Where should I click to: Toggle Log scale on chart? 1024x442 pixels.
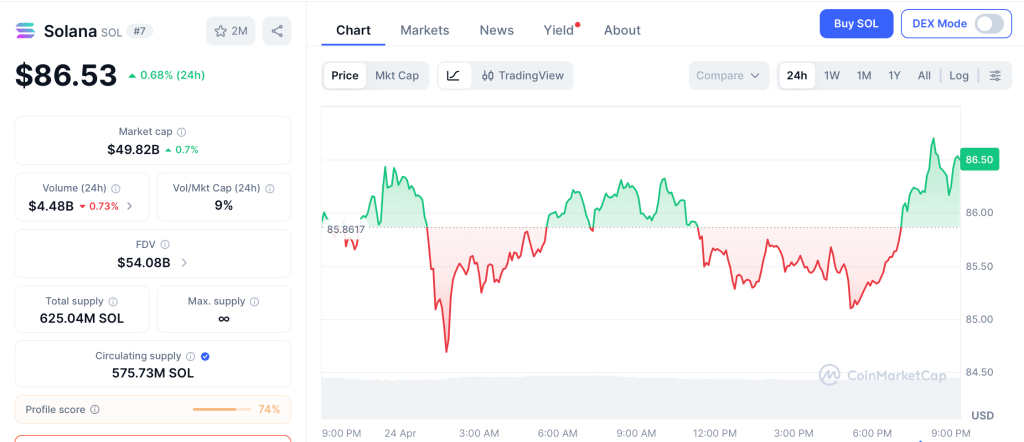click(x=959, y=76)
